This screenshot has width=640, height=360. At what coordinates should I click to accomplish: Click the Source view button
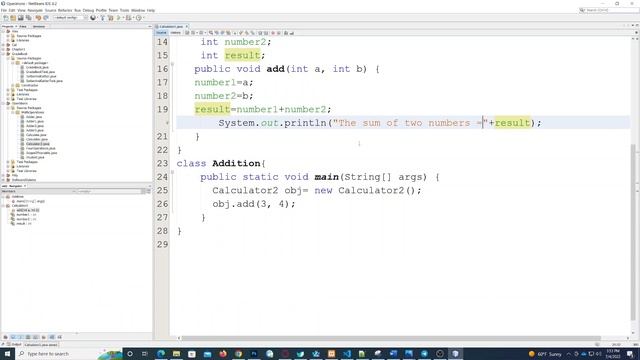click(x=162, y=33)
